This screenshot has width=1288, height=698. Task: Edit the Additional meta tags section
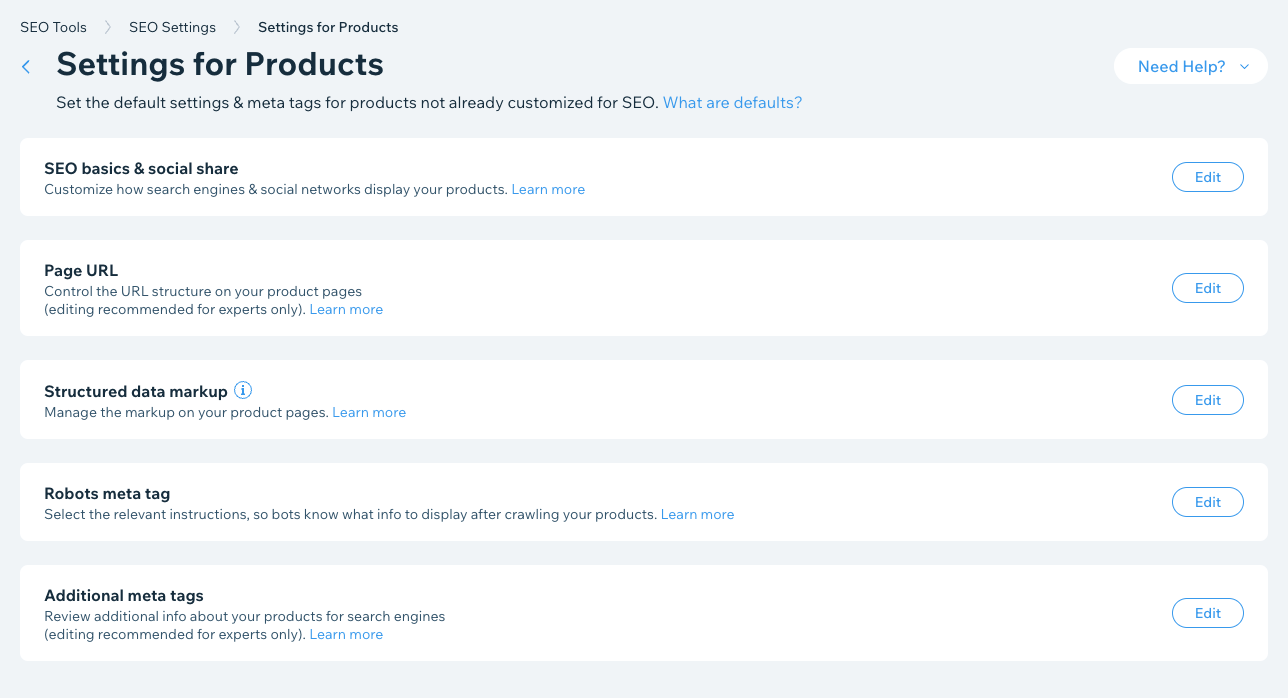(x=1207, y=613)
